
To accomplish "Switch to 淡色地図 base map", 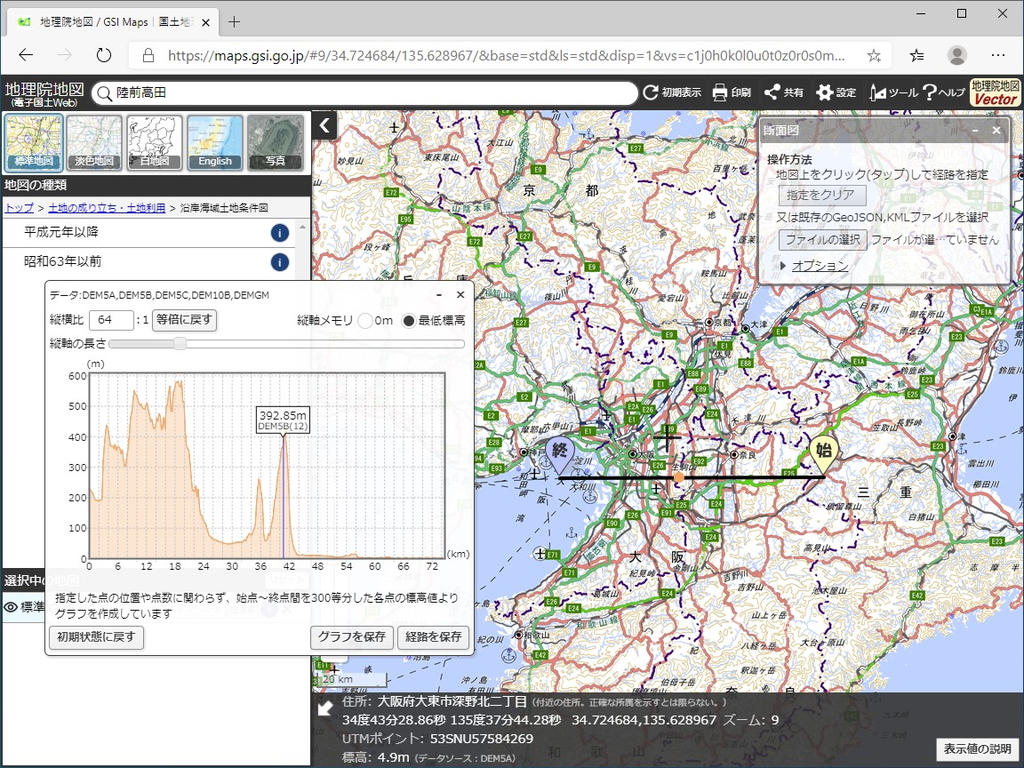I will pyautogui.click(x=94, y=142).
